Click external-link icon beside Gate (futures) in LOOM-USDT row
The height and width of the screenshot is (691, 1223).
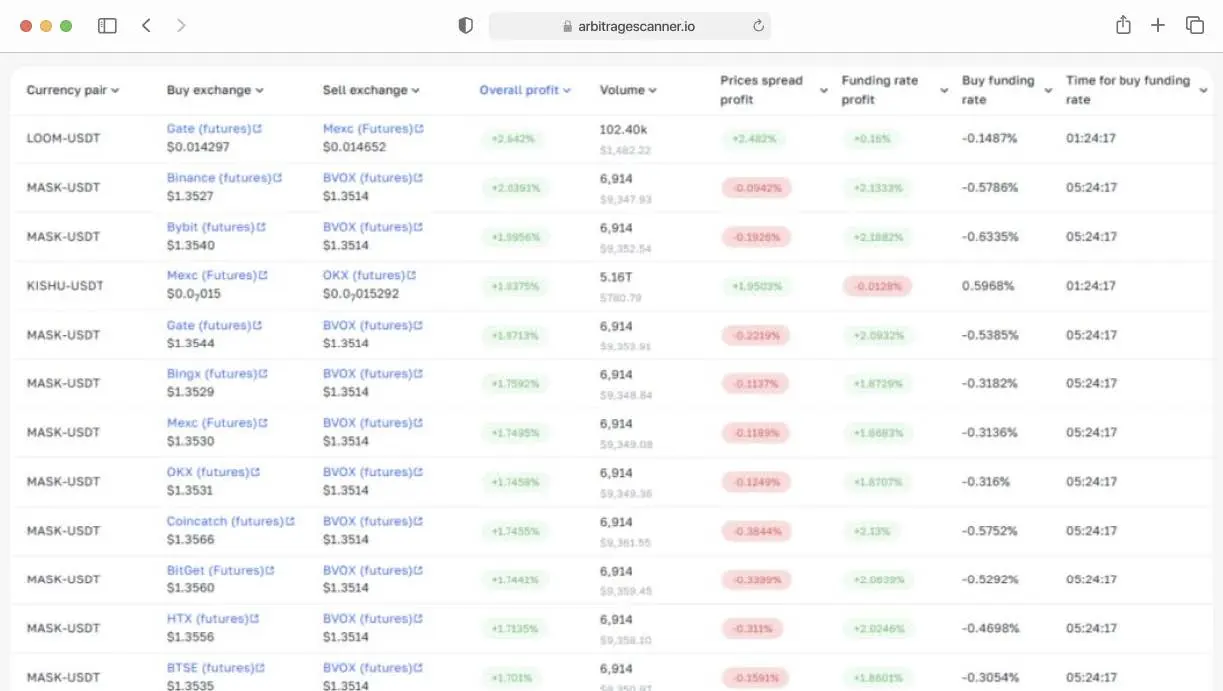258,129
